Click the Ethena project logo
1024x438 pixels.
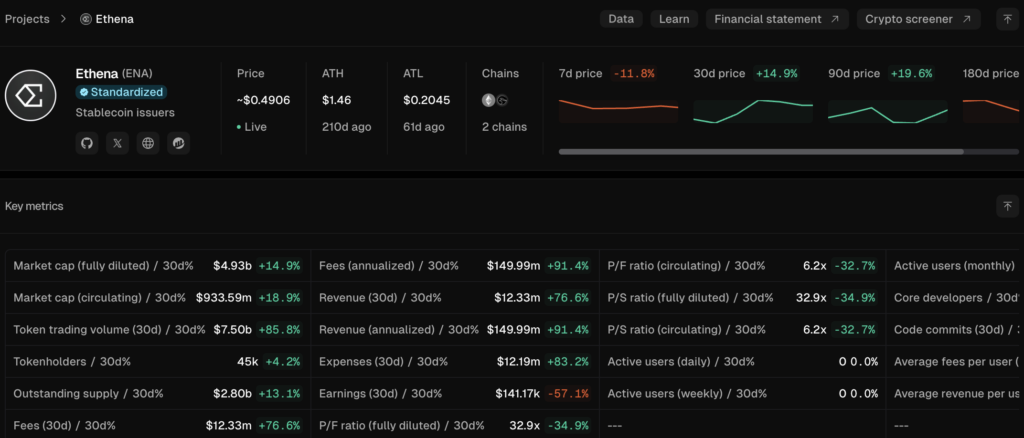click(31, 97)
